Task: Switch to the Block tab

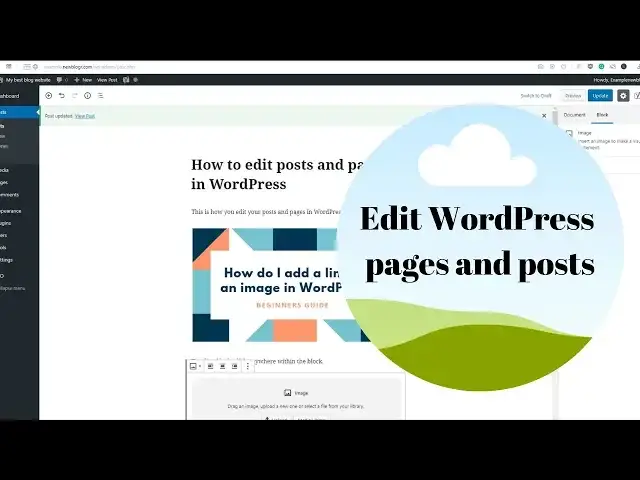Action: 602,115
